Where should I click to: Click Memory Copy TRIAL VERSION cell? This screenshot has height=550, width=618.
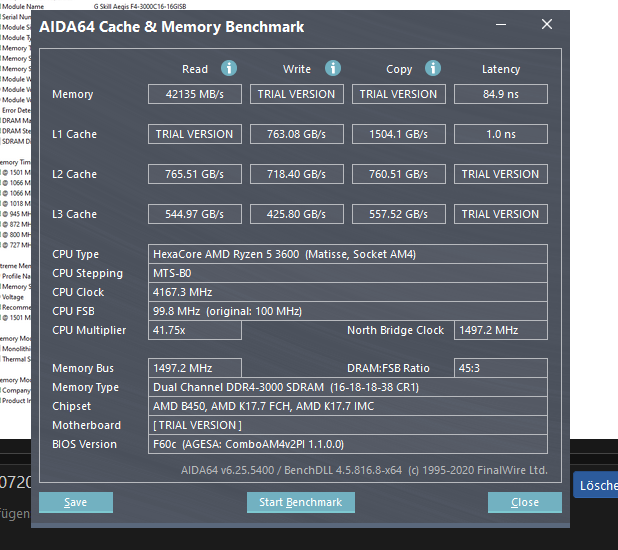(x=399, y=94)
